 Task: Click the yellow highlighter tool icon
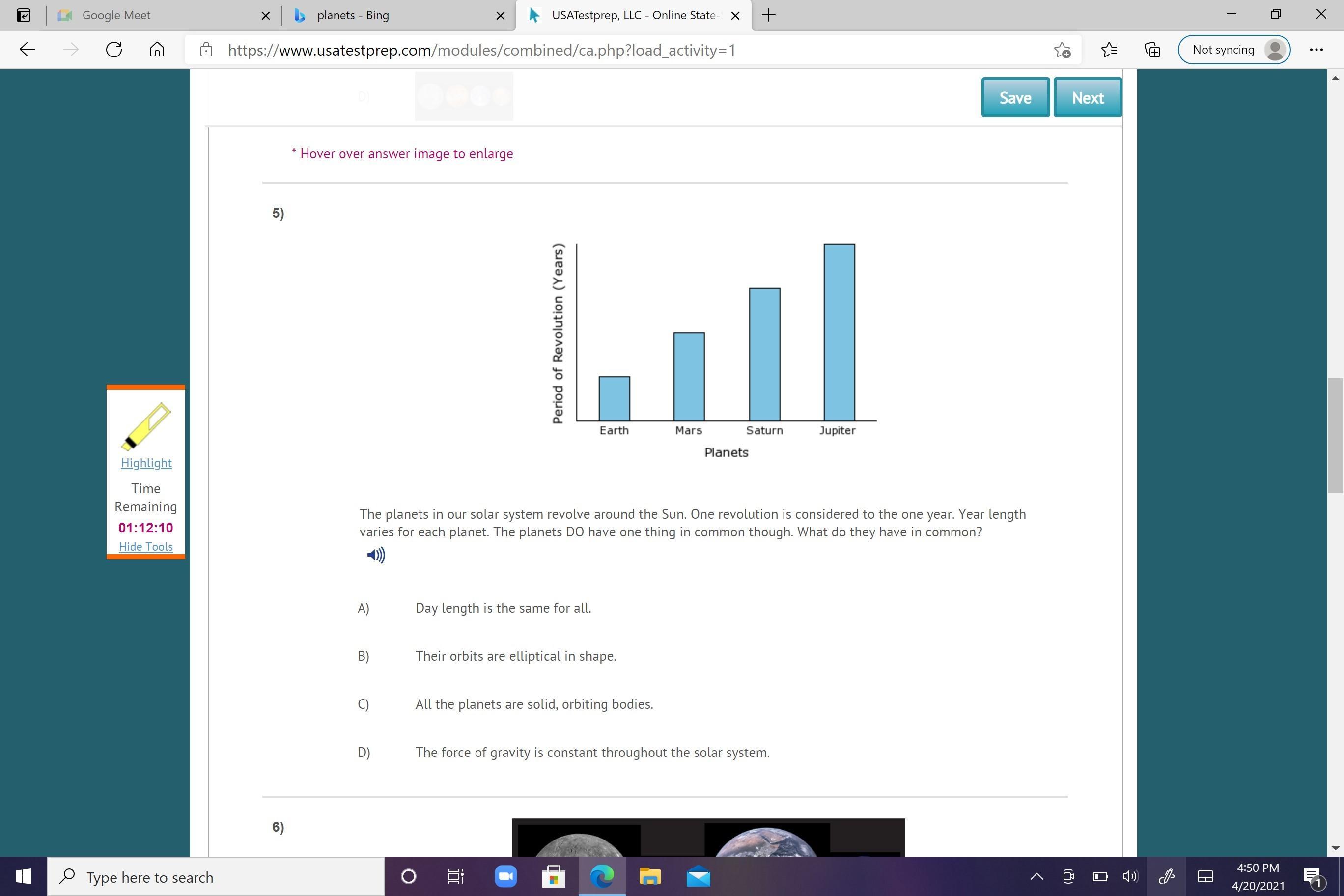(146, 426)
